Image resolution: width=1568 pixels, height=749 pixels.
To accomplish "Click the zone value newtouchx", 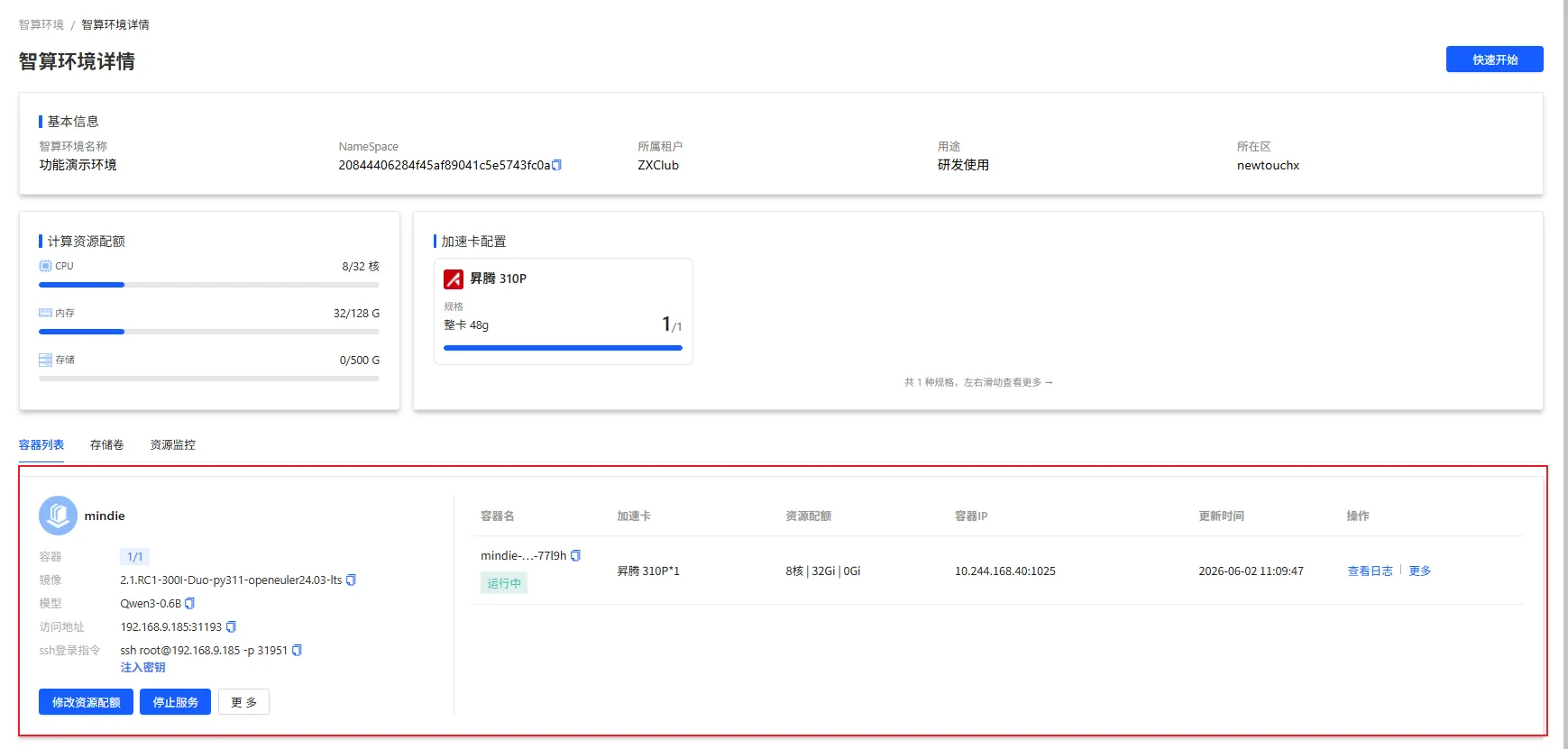I will tap(1268, 165).
